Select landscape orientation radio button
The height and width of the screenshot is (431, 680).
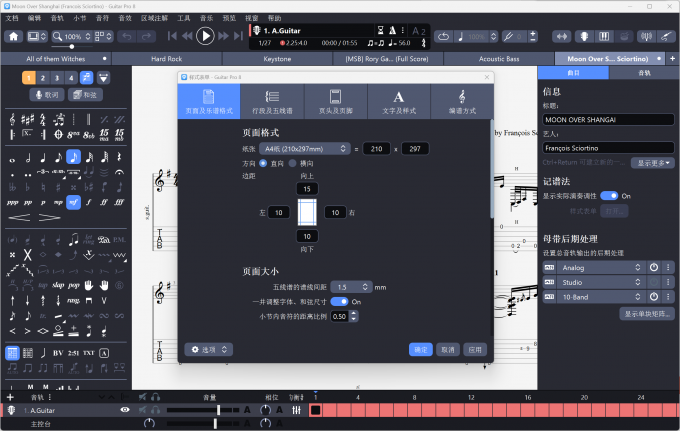click(x=292, y=163)
